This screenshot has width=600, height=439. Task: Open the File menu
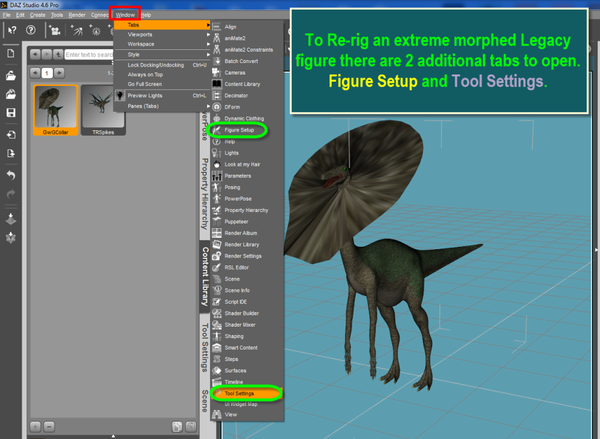pos(7,15)
